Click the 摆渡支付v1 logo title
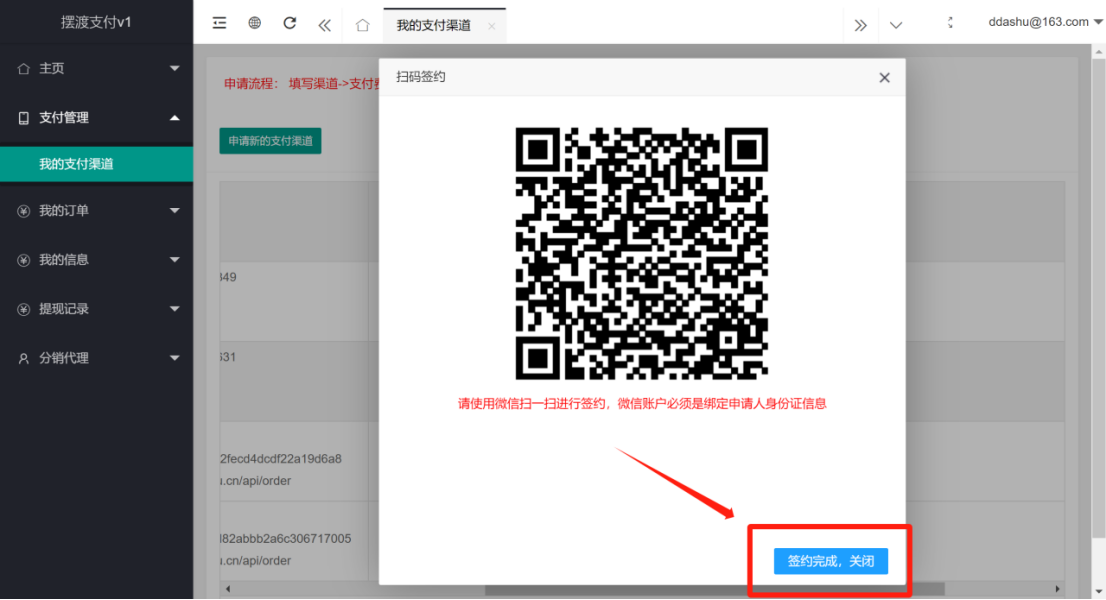This screenshot has height=600, width=1106. (x=96, y=22)
